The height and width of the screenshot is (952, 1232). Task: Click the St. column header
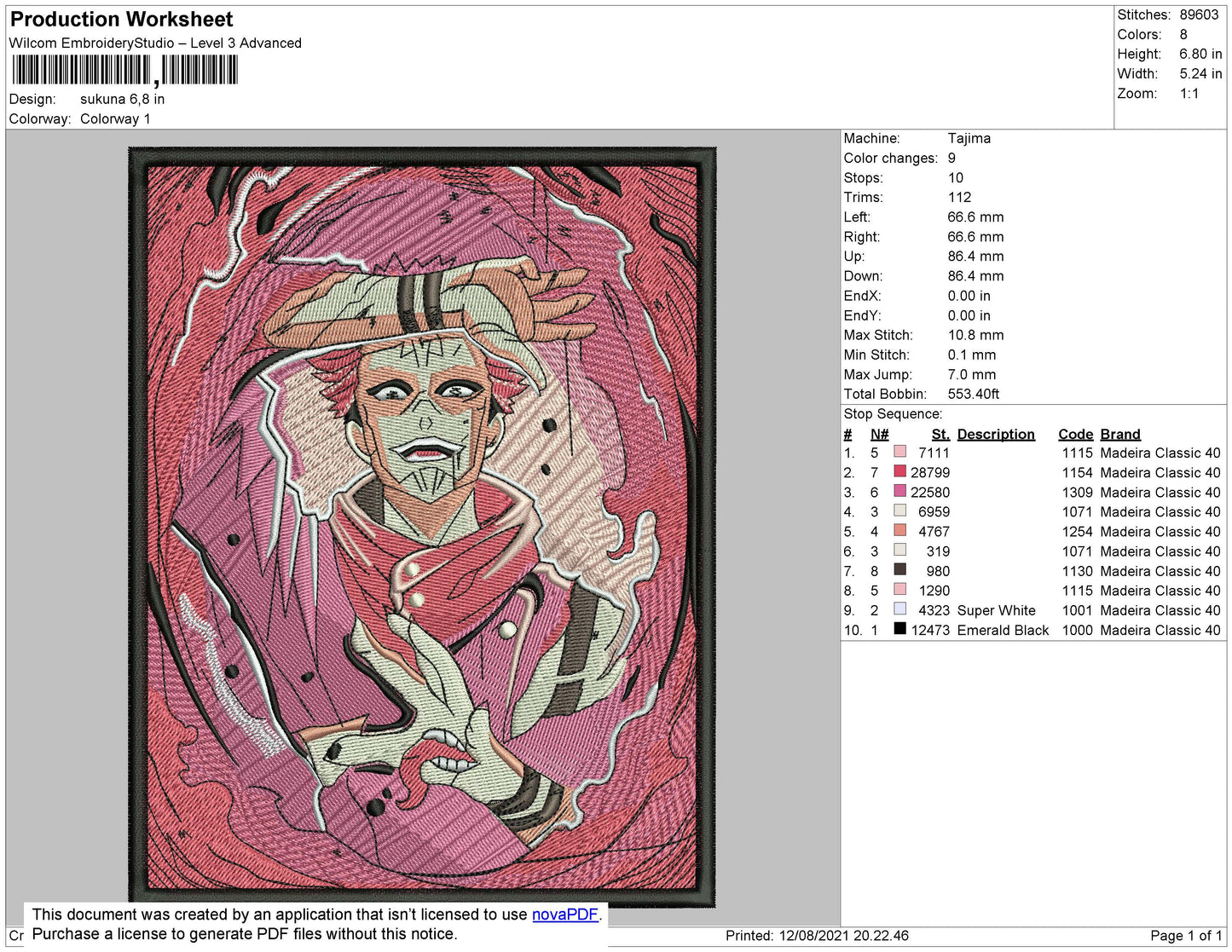pos(940,434)
